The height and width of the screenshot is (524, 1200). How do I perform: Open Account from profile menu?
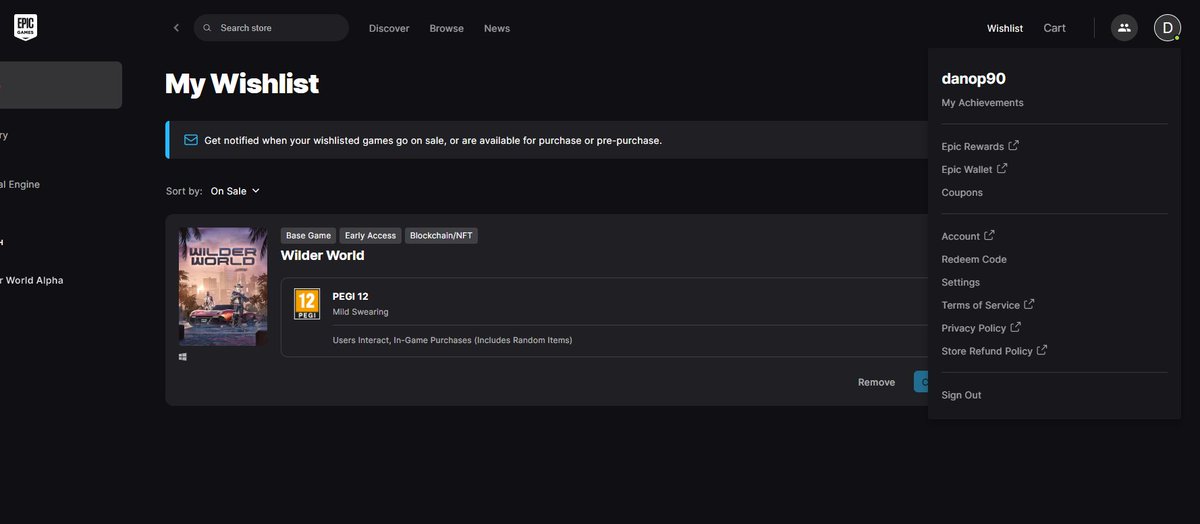pos(961,237)
